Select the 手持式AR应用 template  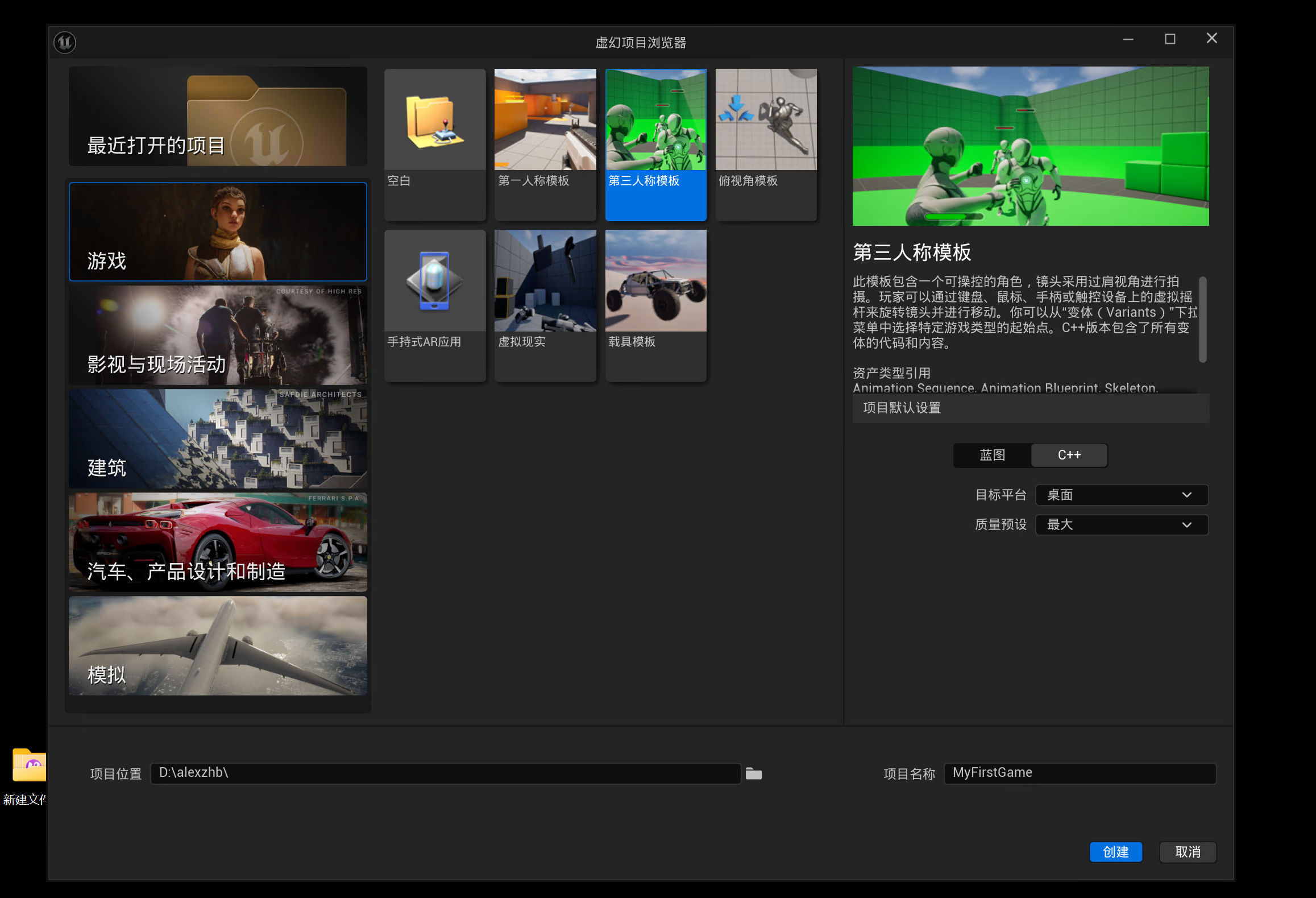coord(435,305)
